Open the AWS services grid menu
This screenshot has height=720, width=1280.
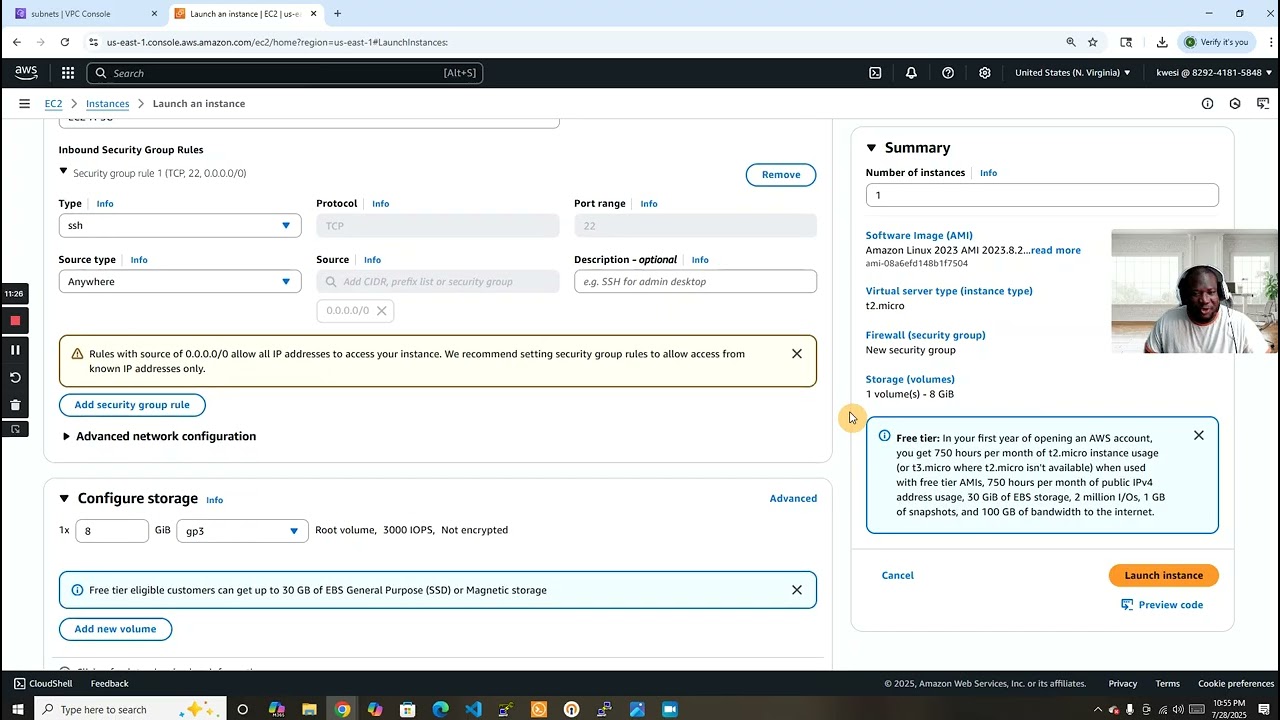pos(68,73)
